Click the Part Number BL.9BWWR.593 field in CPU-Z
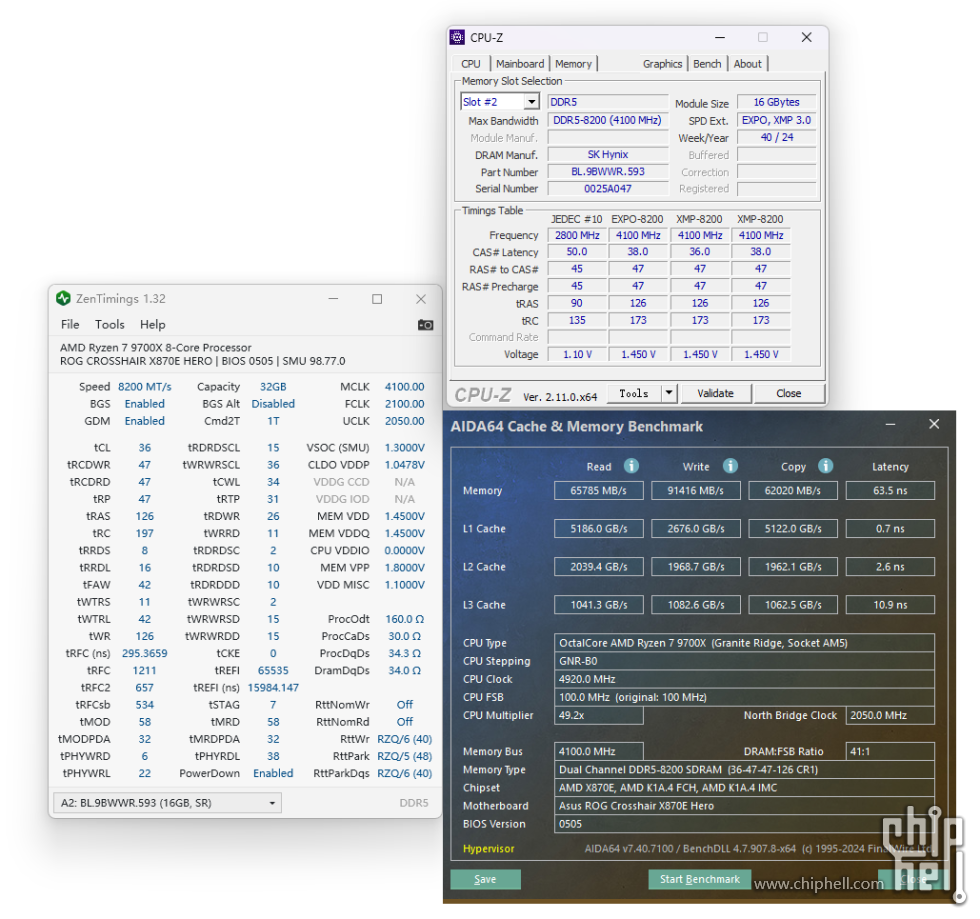980x919 pixels. coord(608,171)
